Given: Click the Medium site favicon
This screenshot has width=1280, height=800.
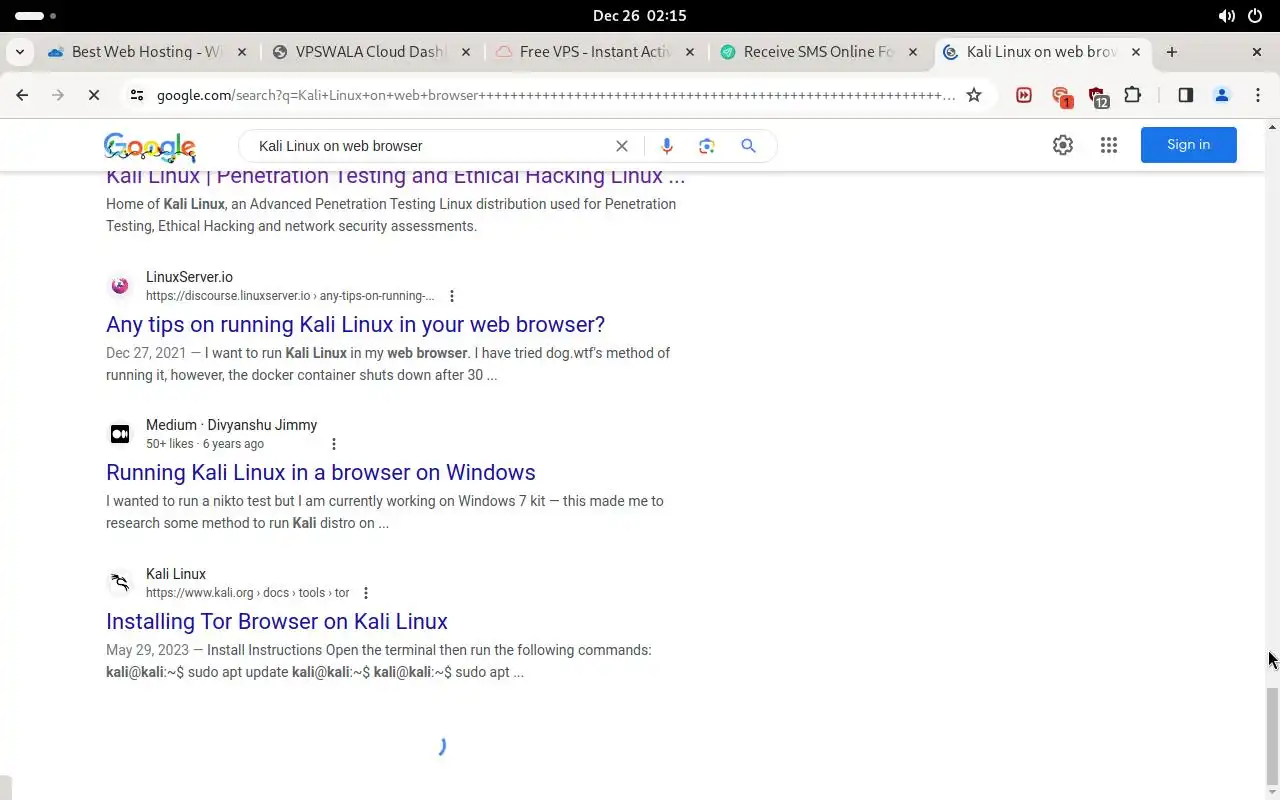Looking at the screenshot, I should (120, 434).
